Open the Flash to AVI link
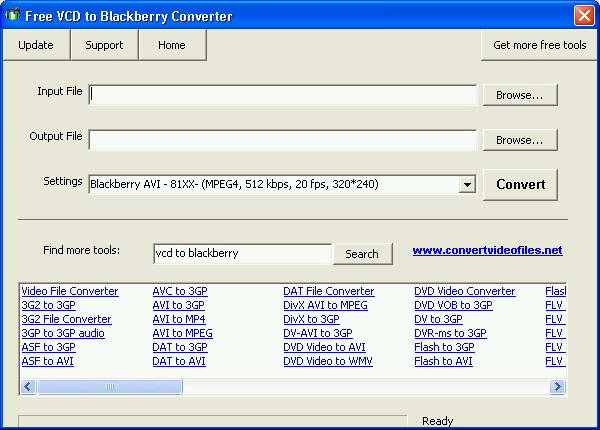This screenshot has width=600, height=430. click(443, 361)
